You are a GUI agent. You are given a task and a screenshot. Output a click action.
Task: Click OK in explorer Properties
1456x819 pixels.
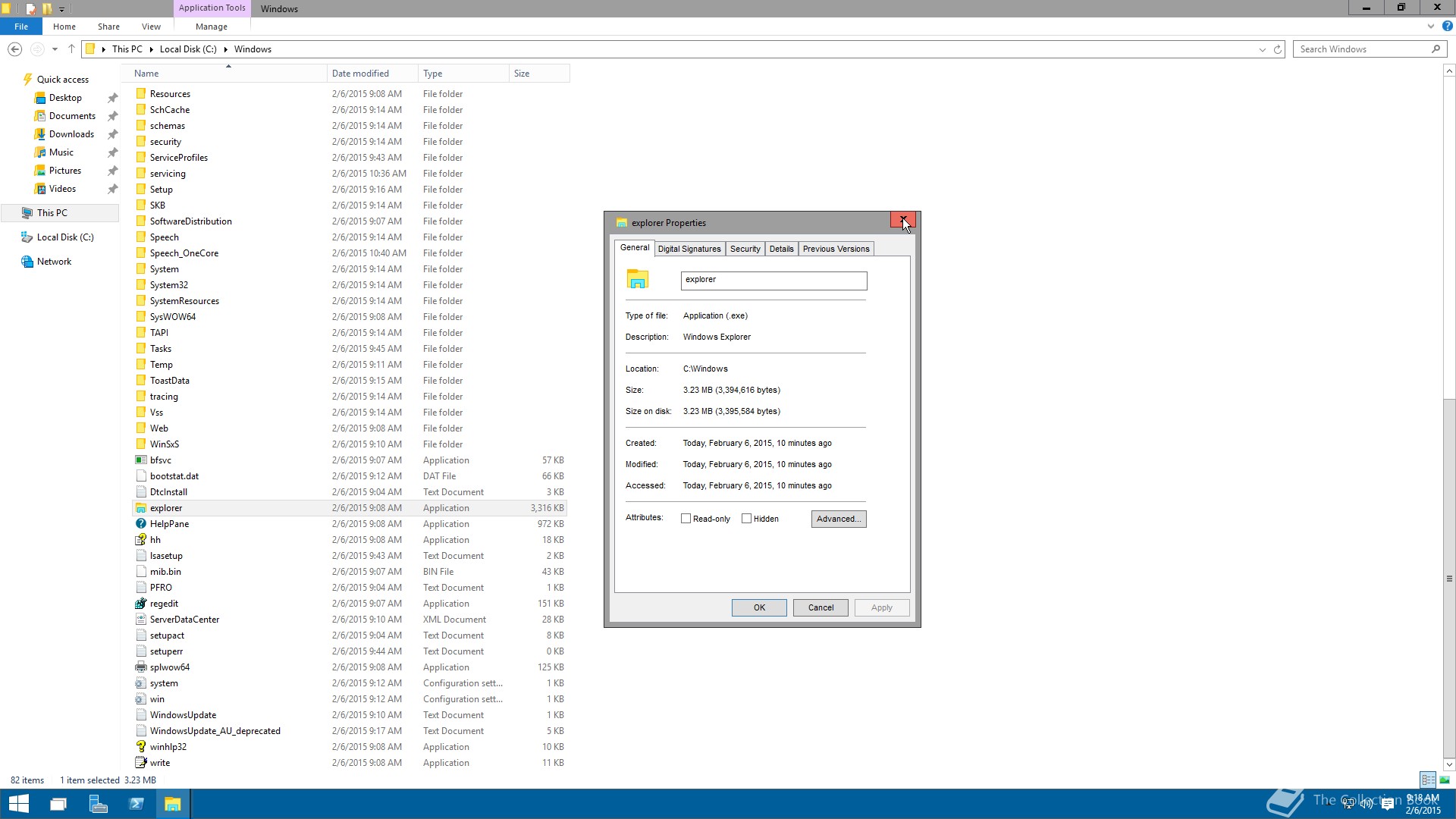tap(759, 607)
